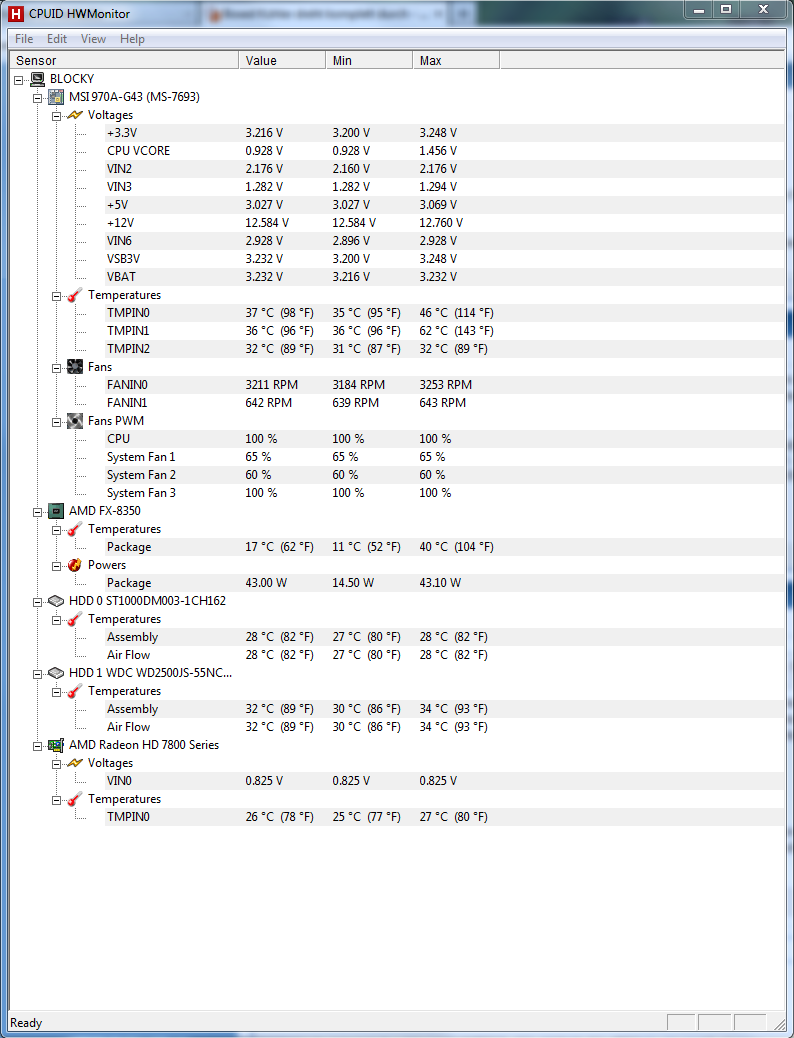
Task: Collapse the HDD 0 ST1000DM003 node
Action: 38,602
